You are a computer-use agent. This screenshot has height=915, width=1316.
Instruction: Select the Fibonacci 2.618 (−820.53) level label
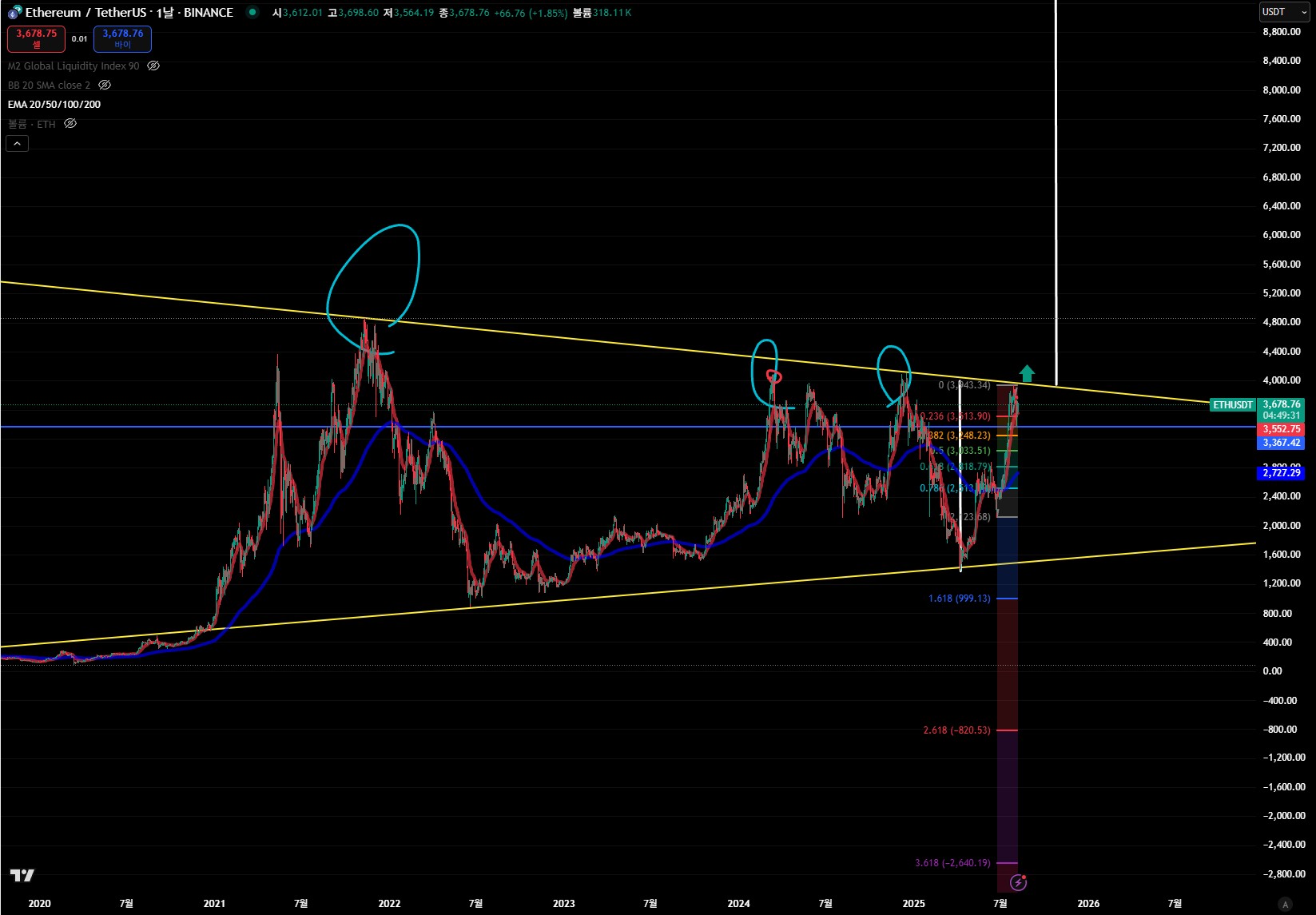pos(956,730)
